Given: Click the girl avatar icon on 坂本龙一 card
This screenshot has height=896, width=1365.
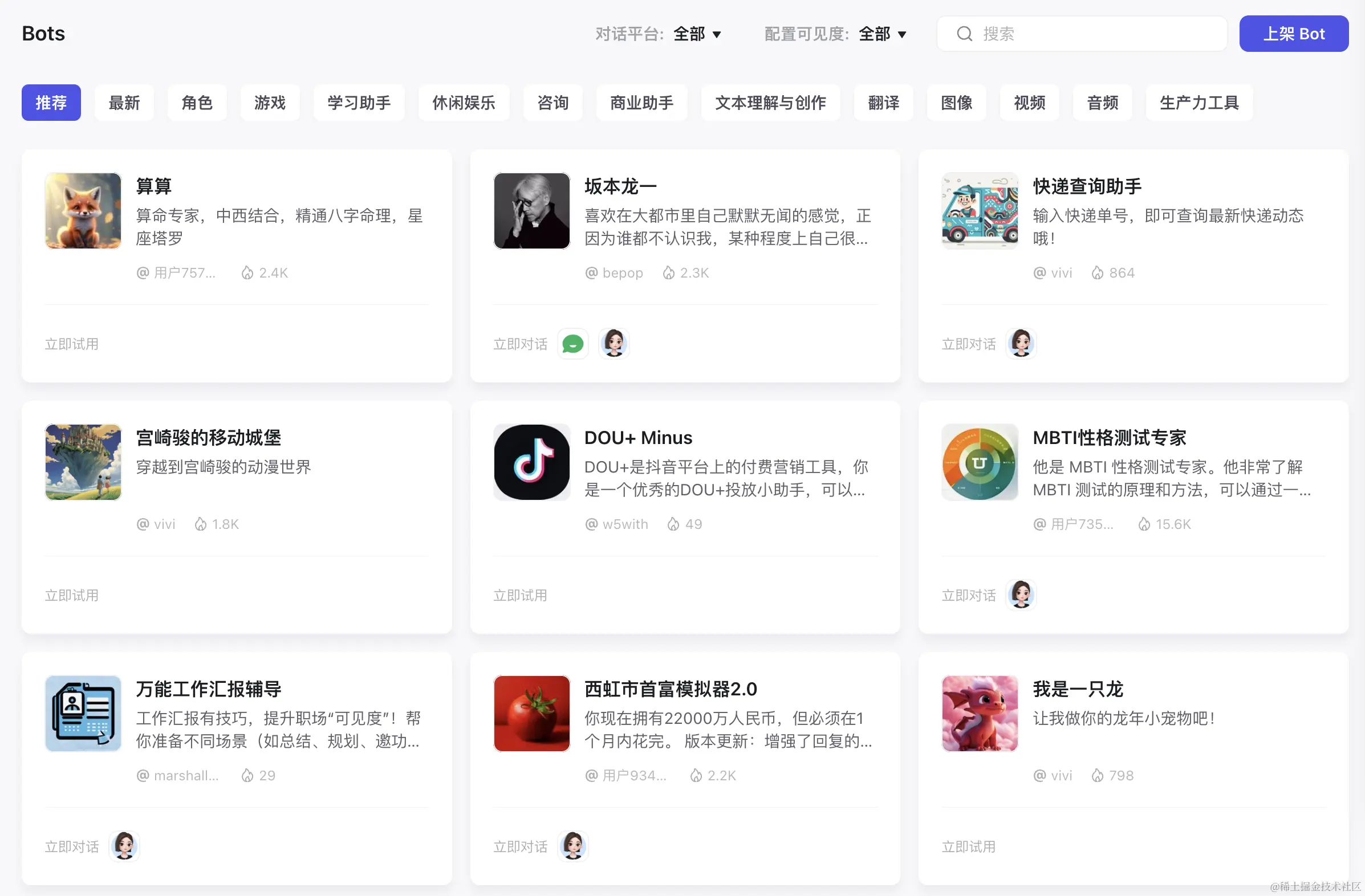Looking at the screenshot, I should pyautogui.click(x=614, y=344).
